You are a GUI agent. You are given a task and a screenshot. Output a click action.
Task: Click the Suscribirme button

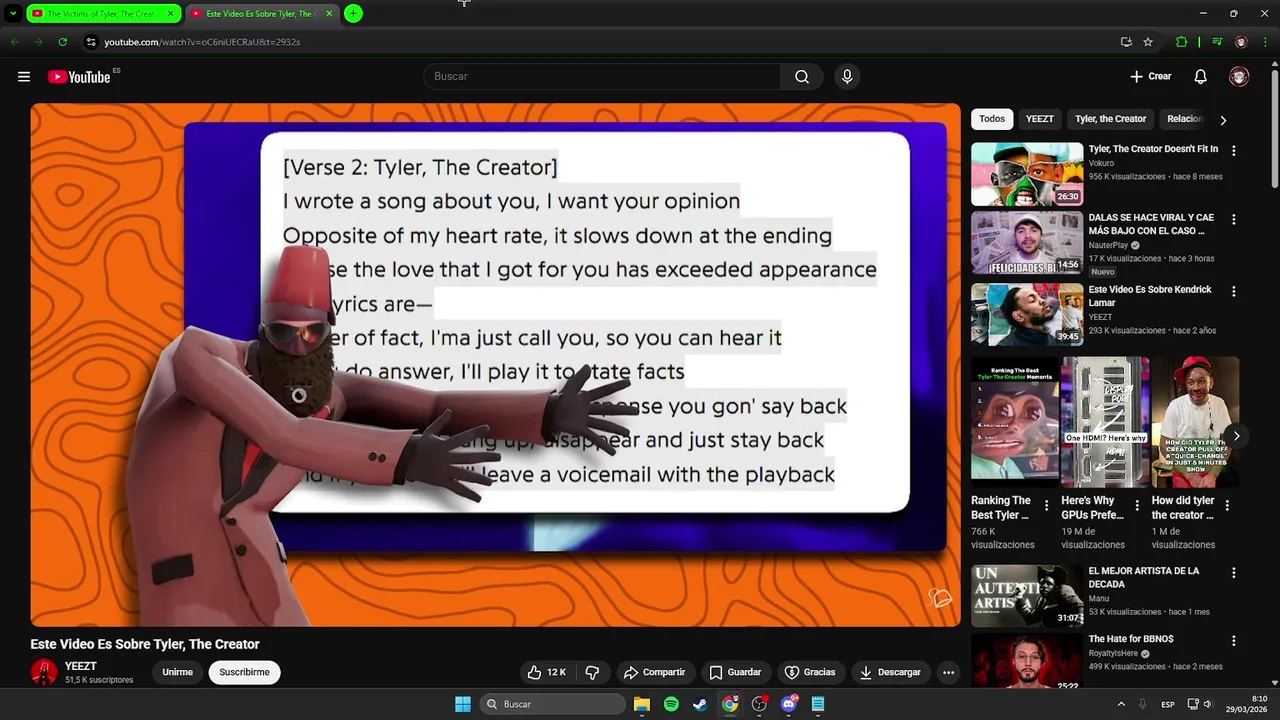[x=245, y=672]
